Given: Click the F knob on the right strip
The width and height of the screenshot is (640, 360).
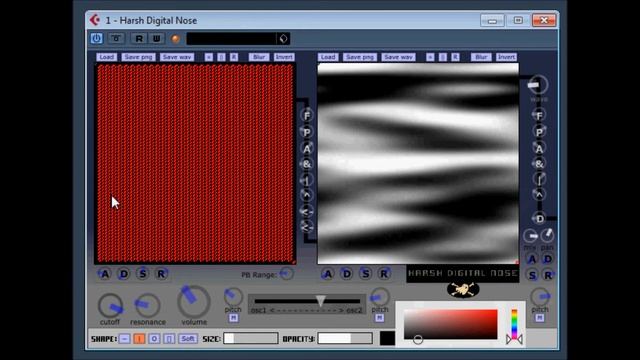Looking at the screenshot, I should (539, 116).
